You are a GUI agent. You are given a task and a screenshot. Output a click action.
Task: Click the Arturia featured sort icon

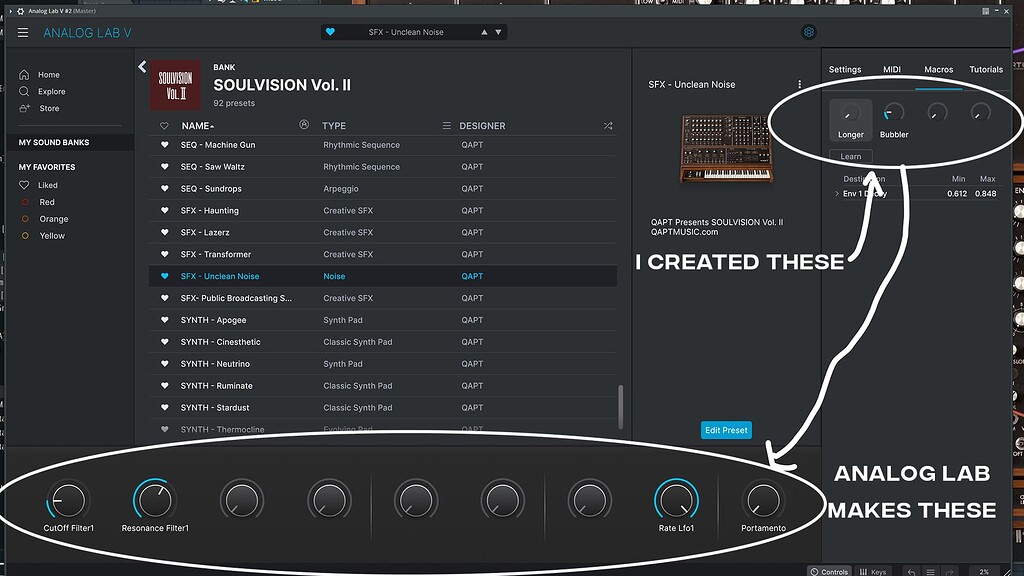304,125
